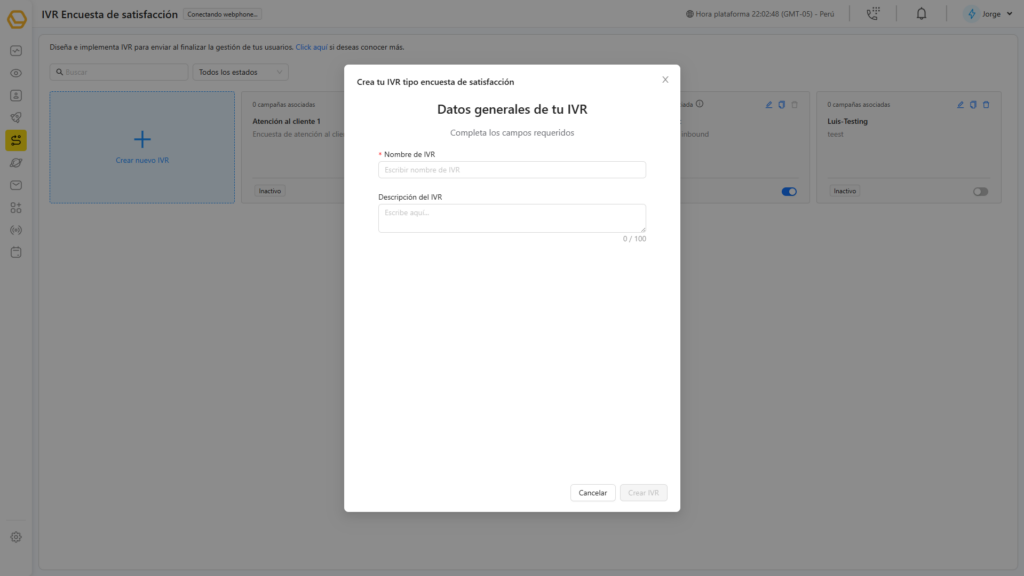Open the rocket campaigns icon in sidebar
1024x576 pixels.
[16, 118]
